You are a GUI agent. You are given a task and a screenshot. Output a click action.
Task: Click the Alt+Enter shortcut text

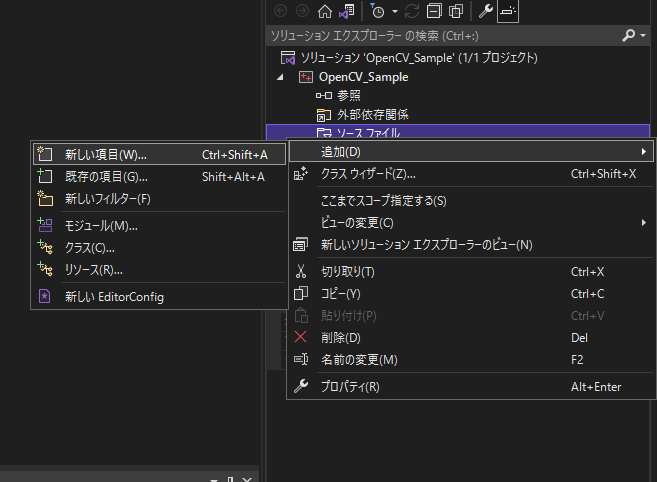click(x=596, y=387)
